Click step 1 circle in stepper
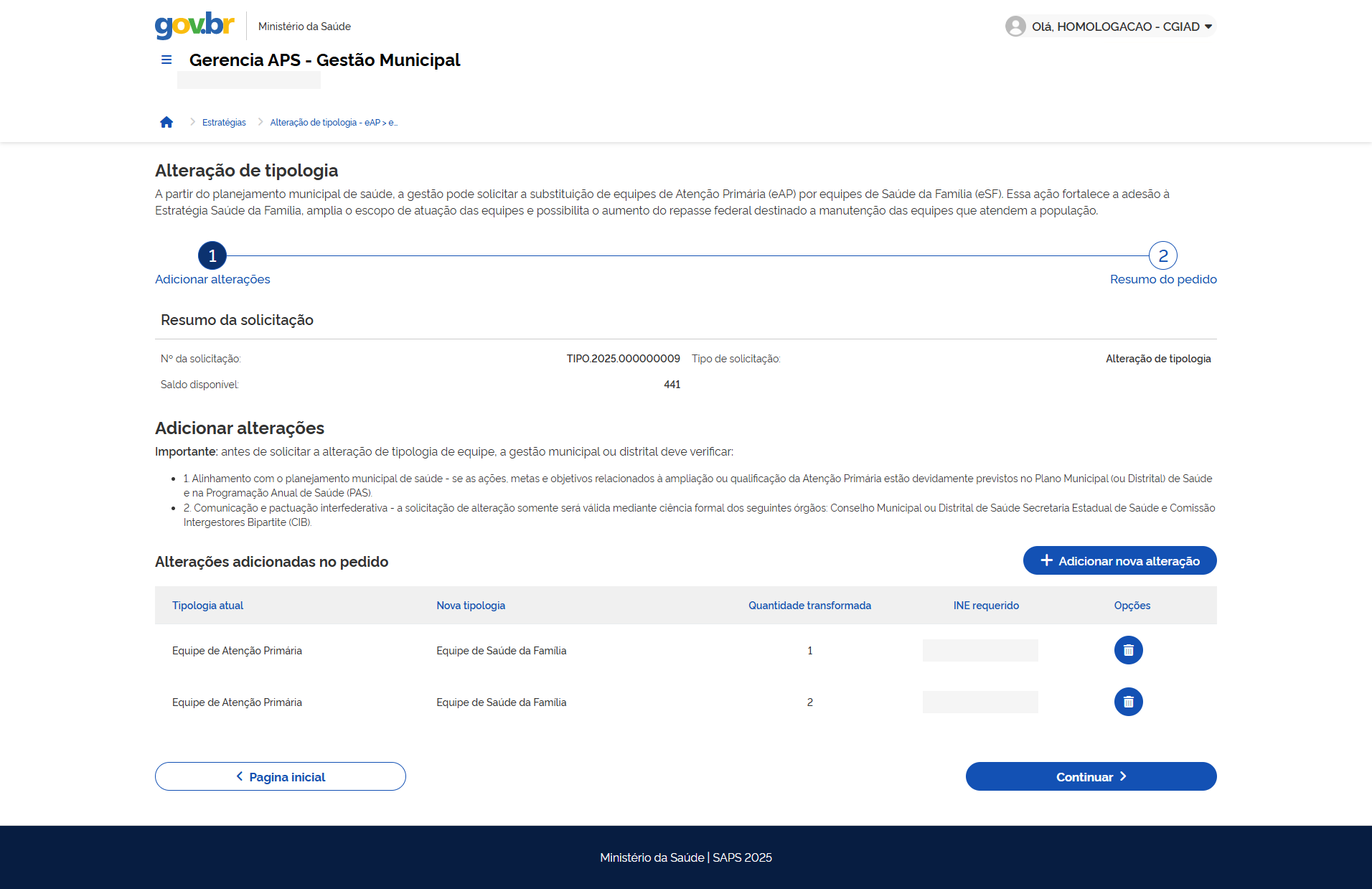This screenshot has width=1372, height=889. pyautogui.click(x=212, y=255)
